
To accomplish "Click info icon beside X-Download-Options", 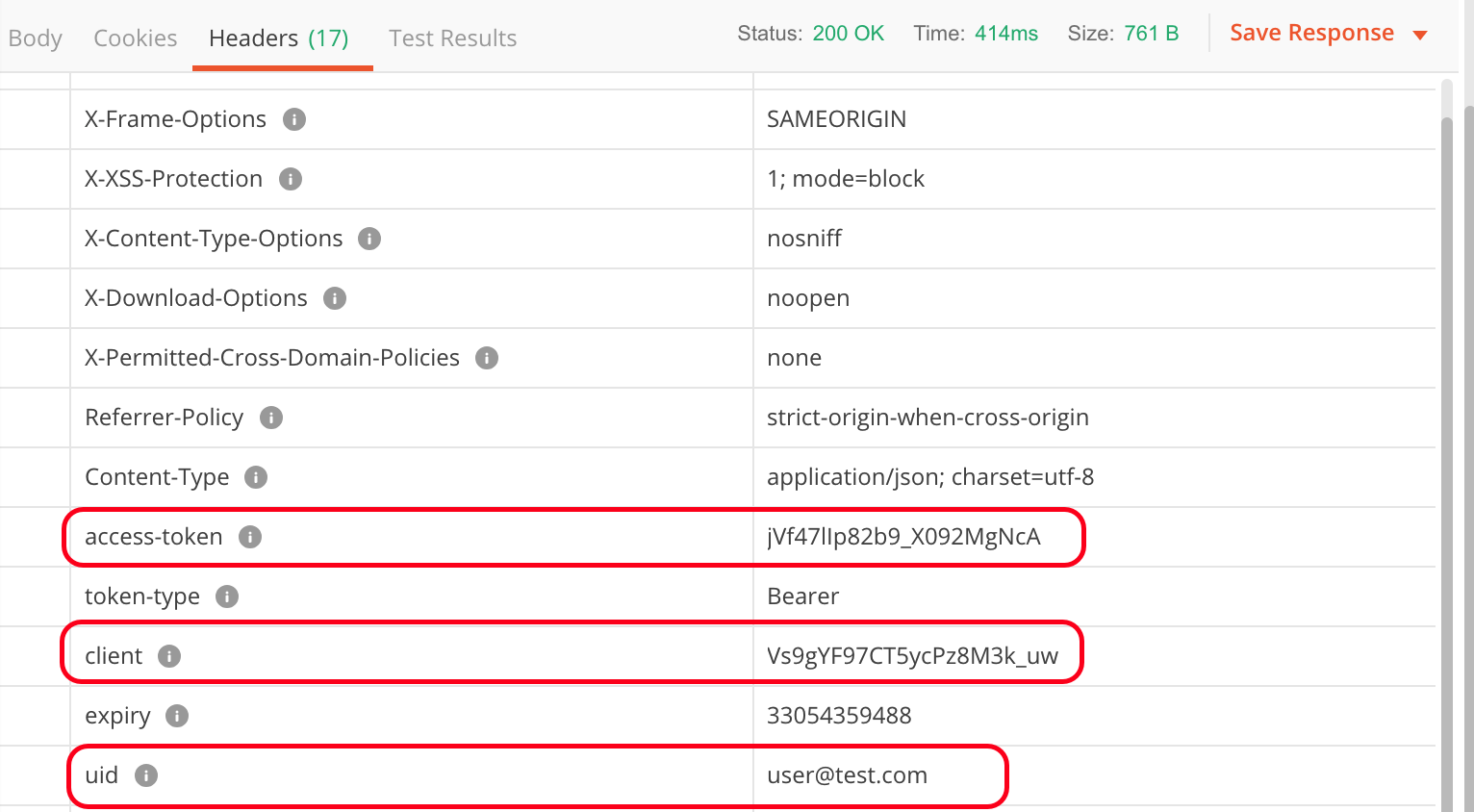I will click(x=335, y=298).
